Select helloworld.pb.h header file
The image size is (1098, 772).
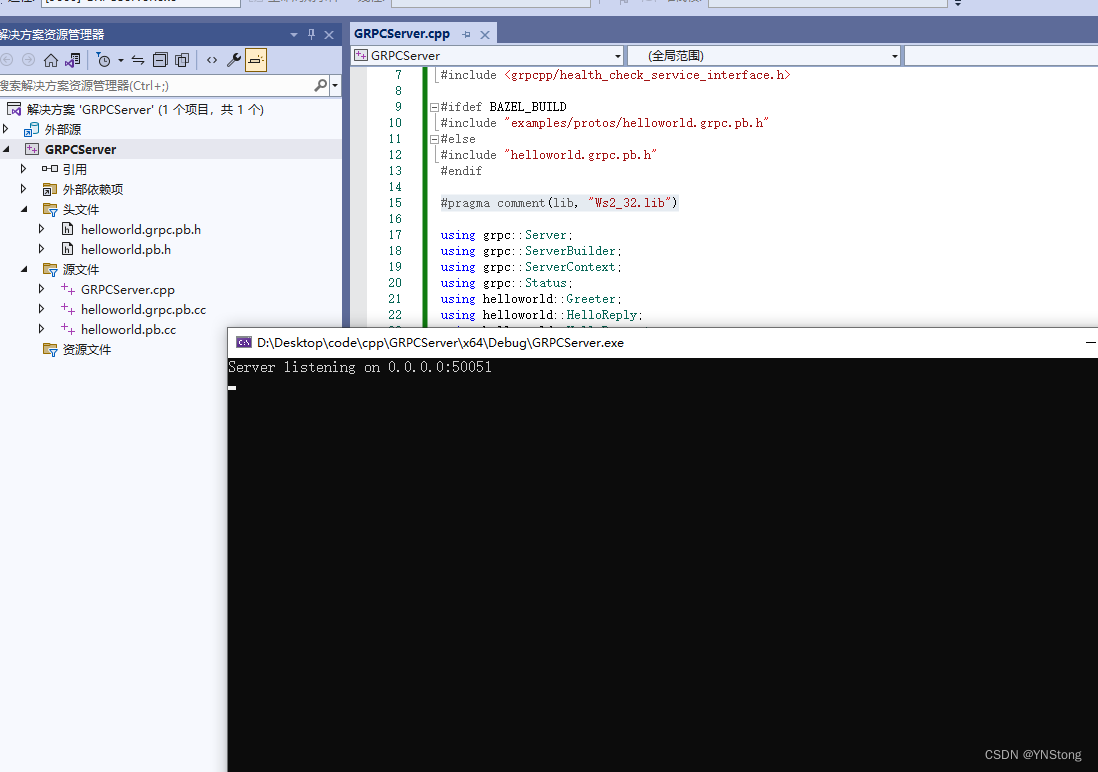coord(126,249)
